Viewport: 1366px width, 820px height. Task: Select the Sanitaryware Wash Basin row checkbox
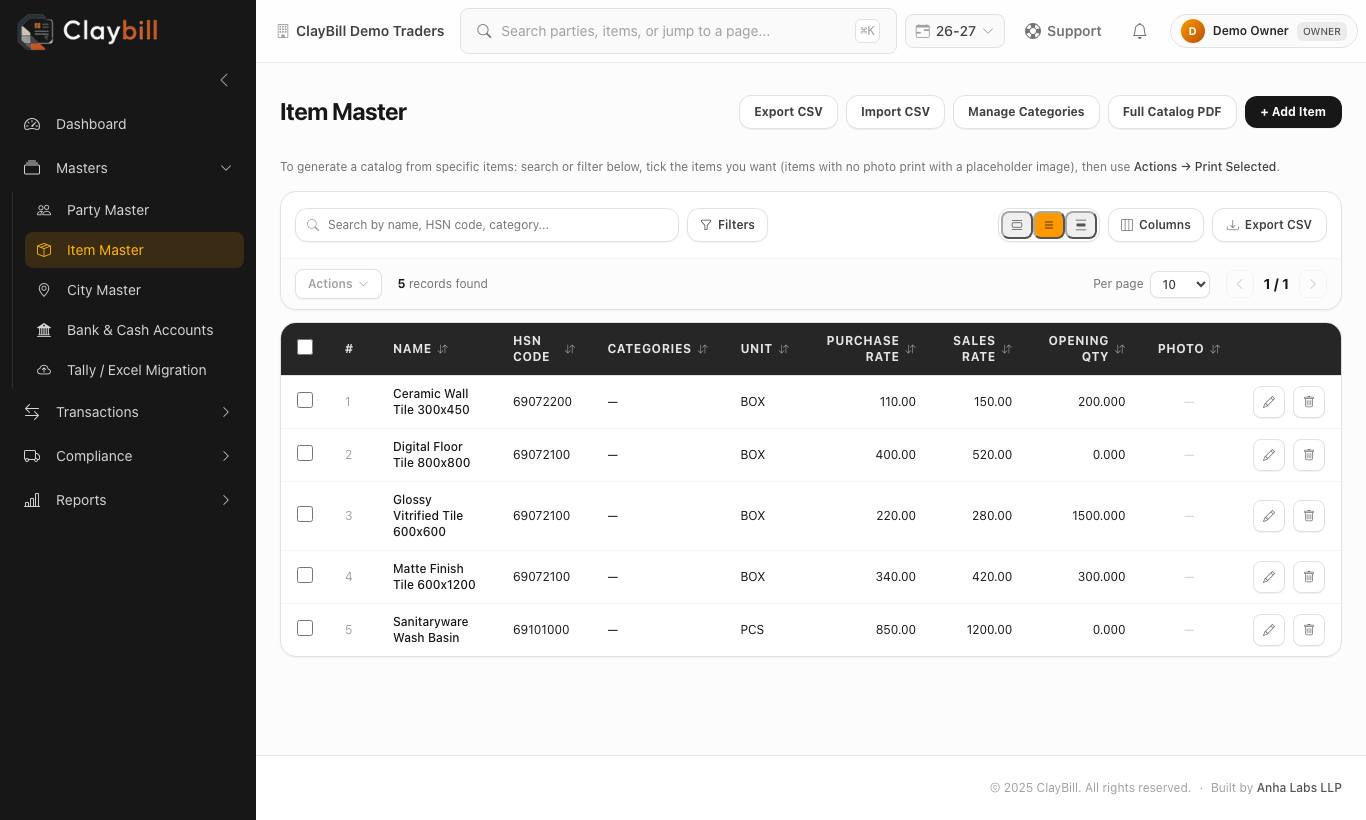(x=305, y=628)
